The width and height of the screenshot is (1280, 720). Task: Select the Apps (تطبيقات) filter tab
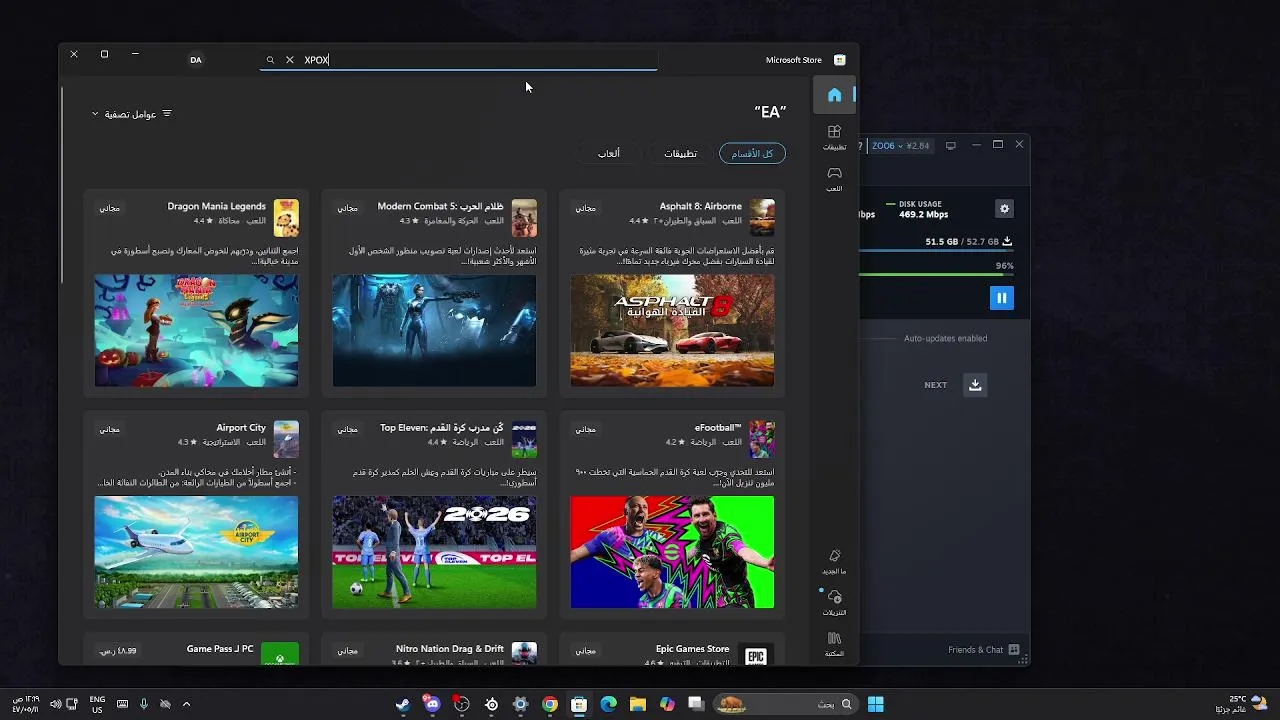tap(680, 153)
